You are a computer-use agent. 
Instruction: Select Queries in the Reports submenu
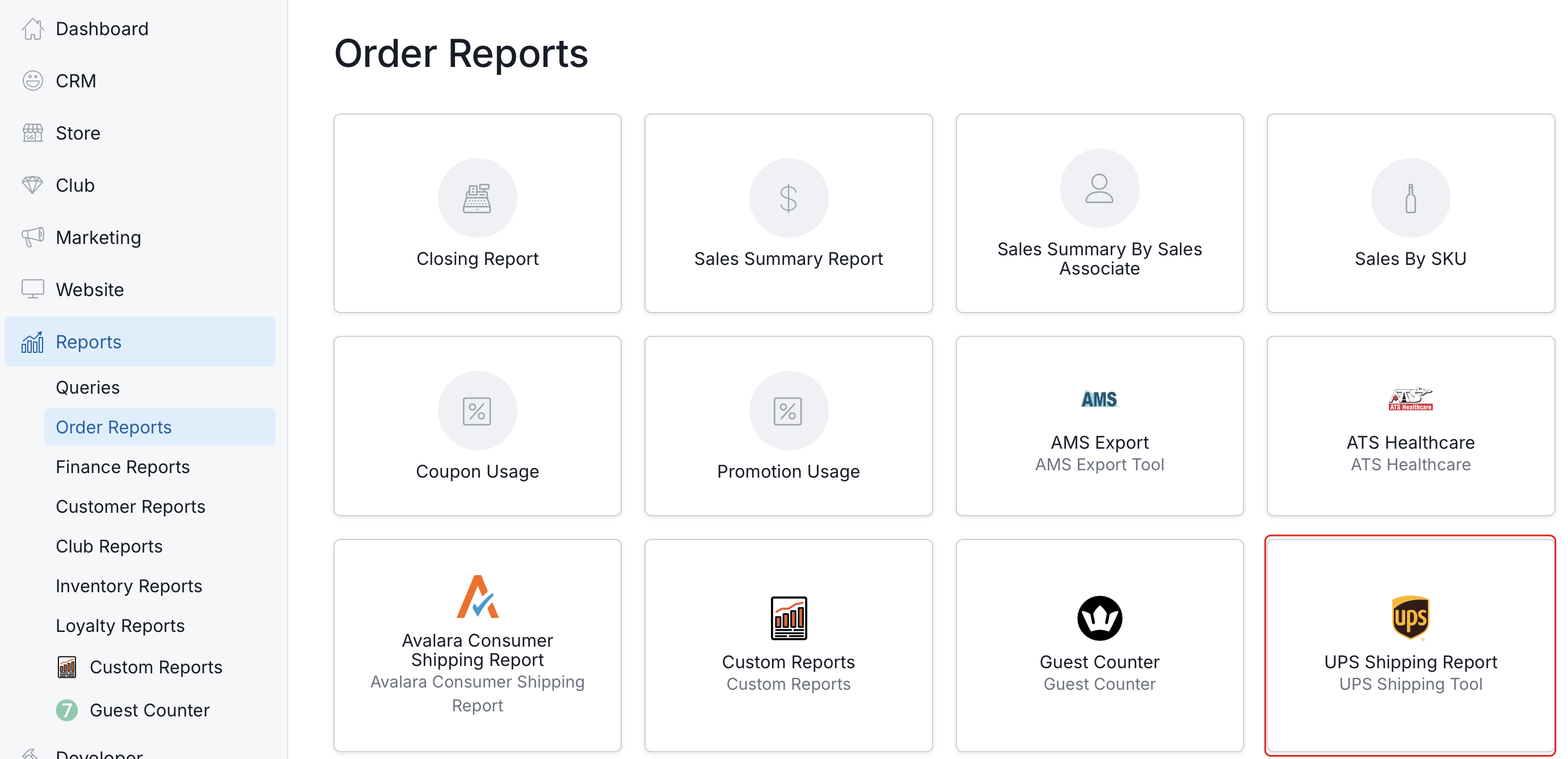pos(88,387)
